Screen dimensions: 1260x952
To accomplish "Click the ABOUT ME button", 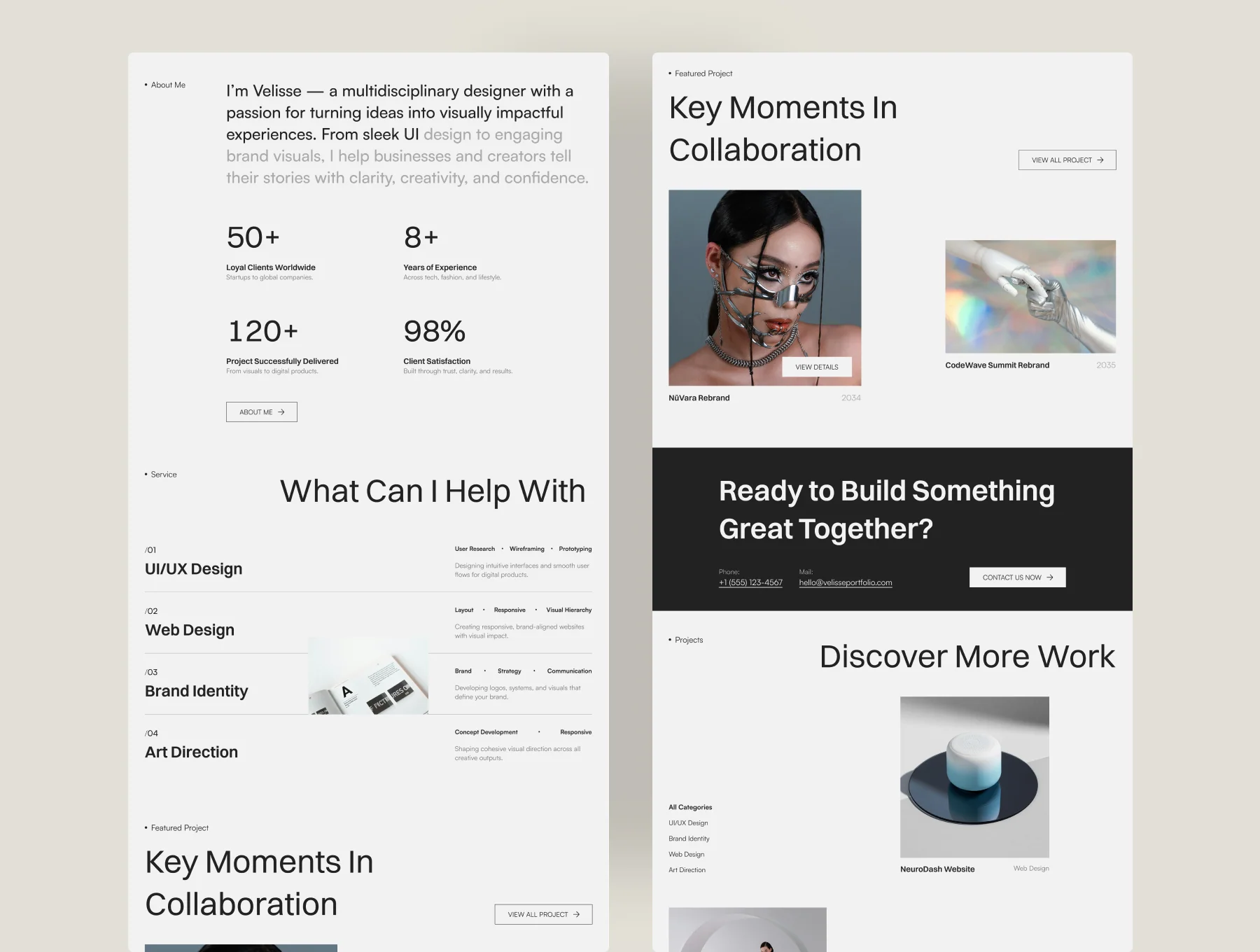I will tap(262, 412).
